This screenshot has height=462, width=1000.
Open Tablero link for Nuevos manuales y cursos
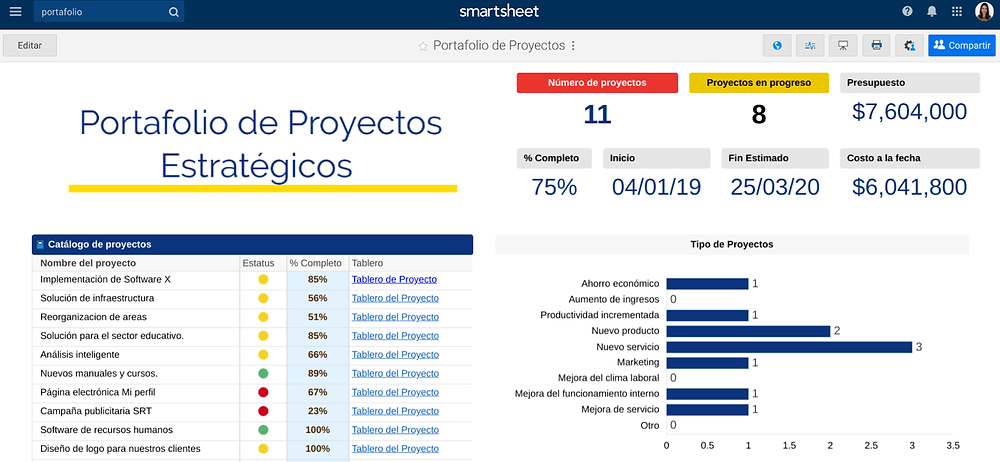395,373
